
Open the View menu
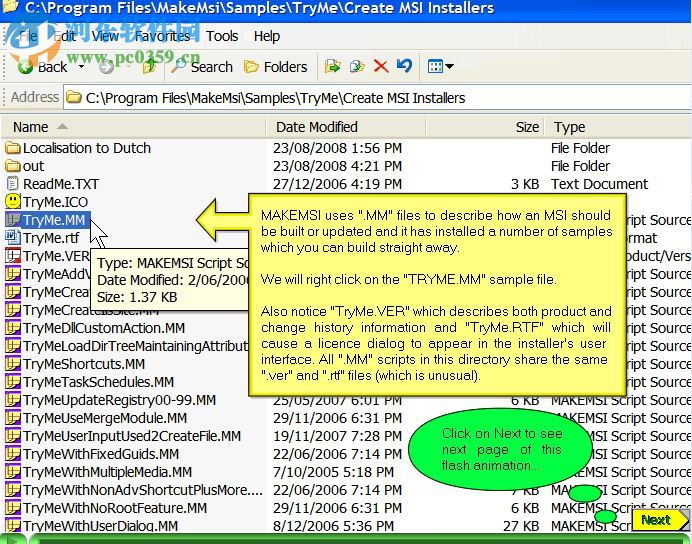coord(105,36)
